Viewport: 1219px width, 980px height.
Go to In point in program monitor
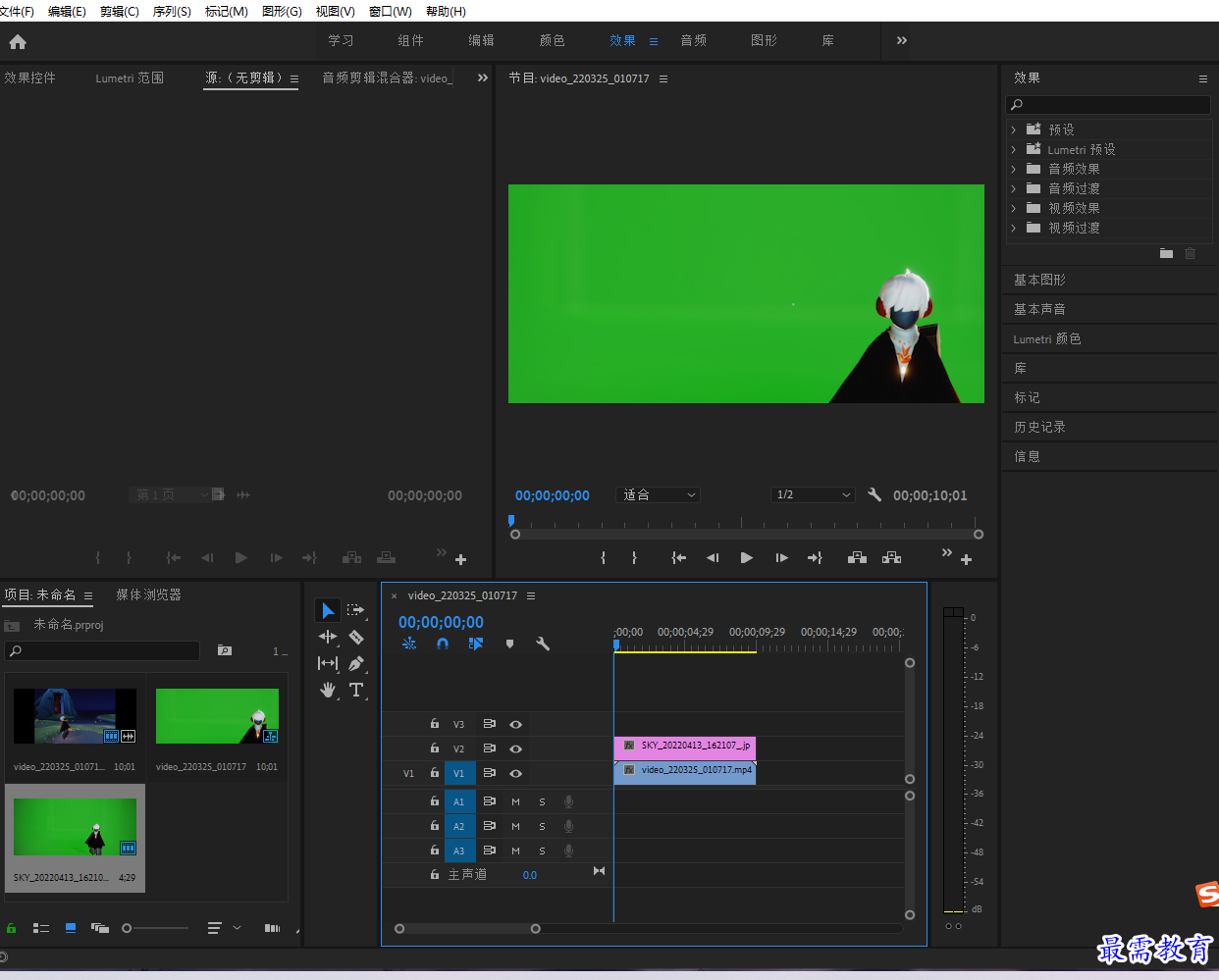tap(678, 557)
